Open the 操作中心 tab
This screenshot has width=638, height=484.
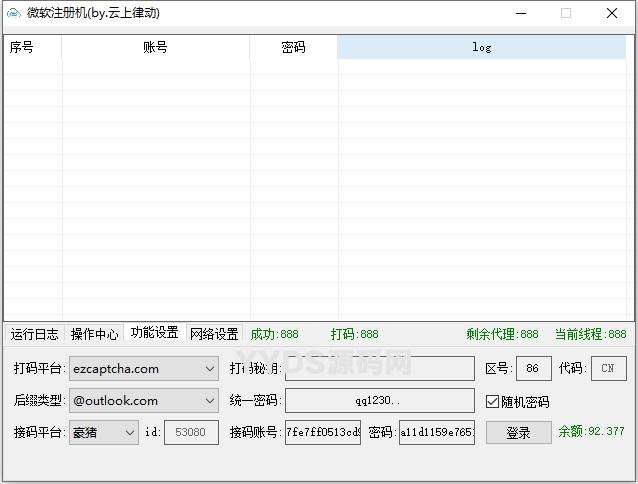pos(94,334)
